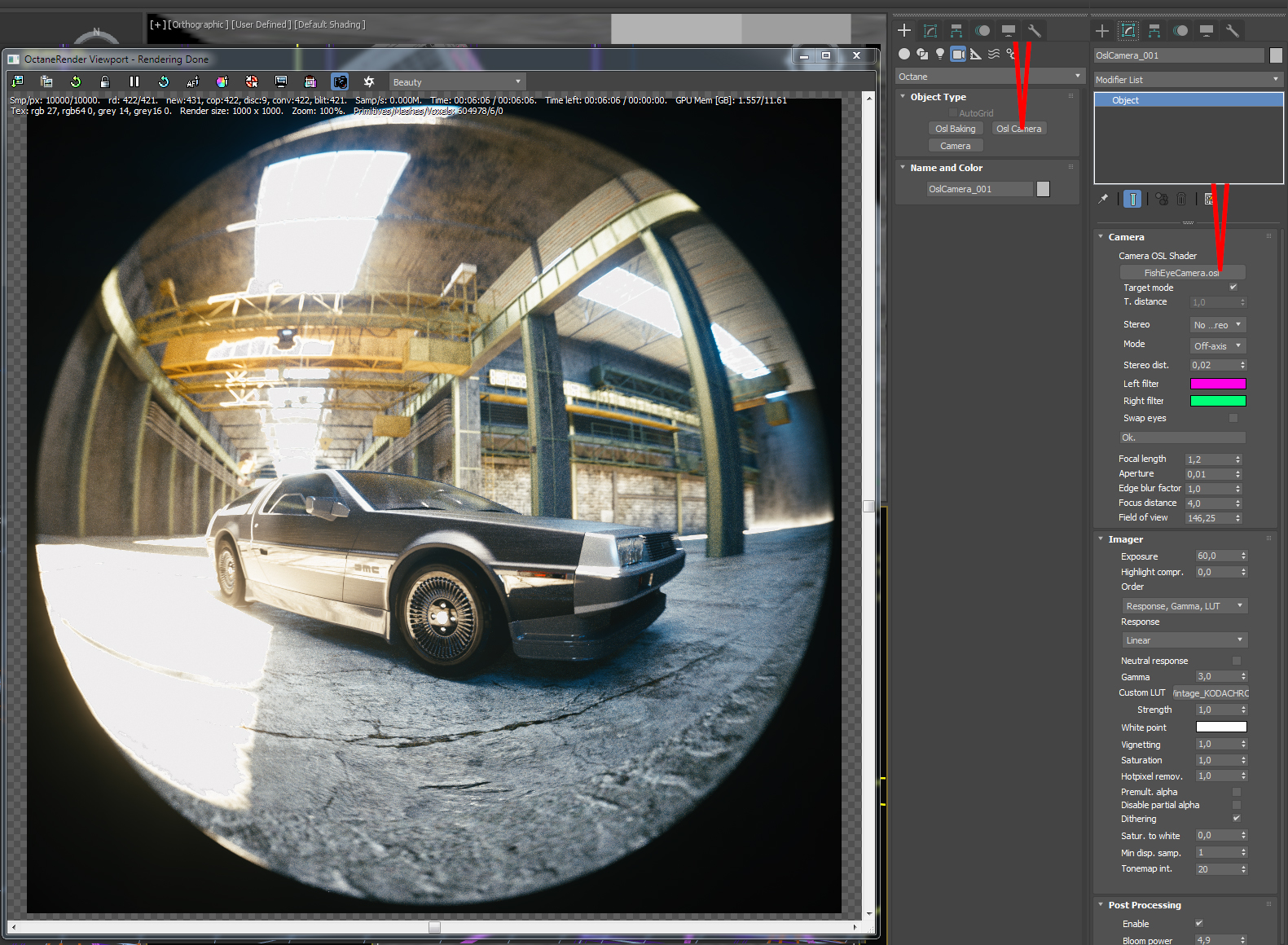
Task: Open the Response, Gamma, LUT order dropdown
Action: click(1185, 606)
